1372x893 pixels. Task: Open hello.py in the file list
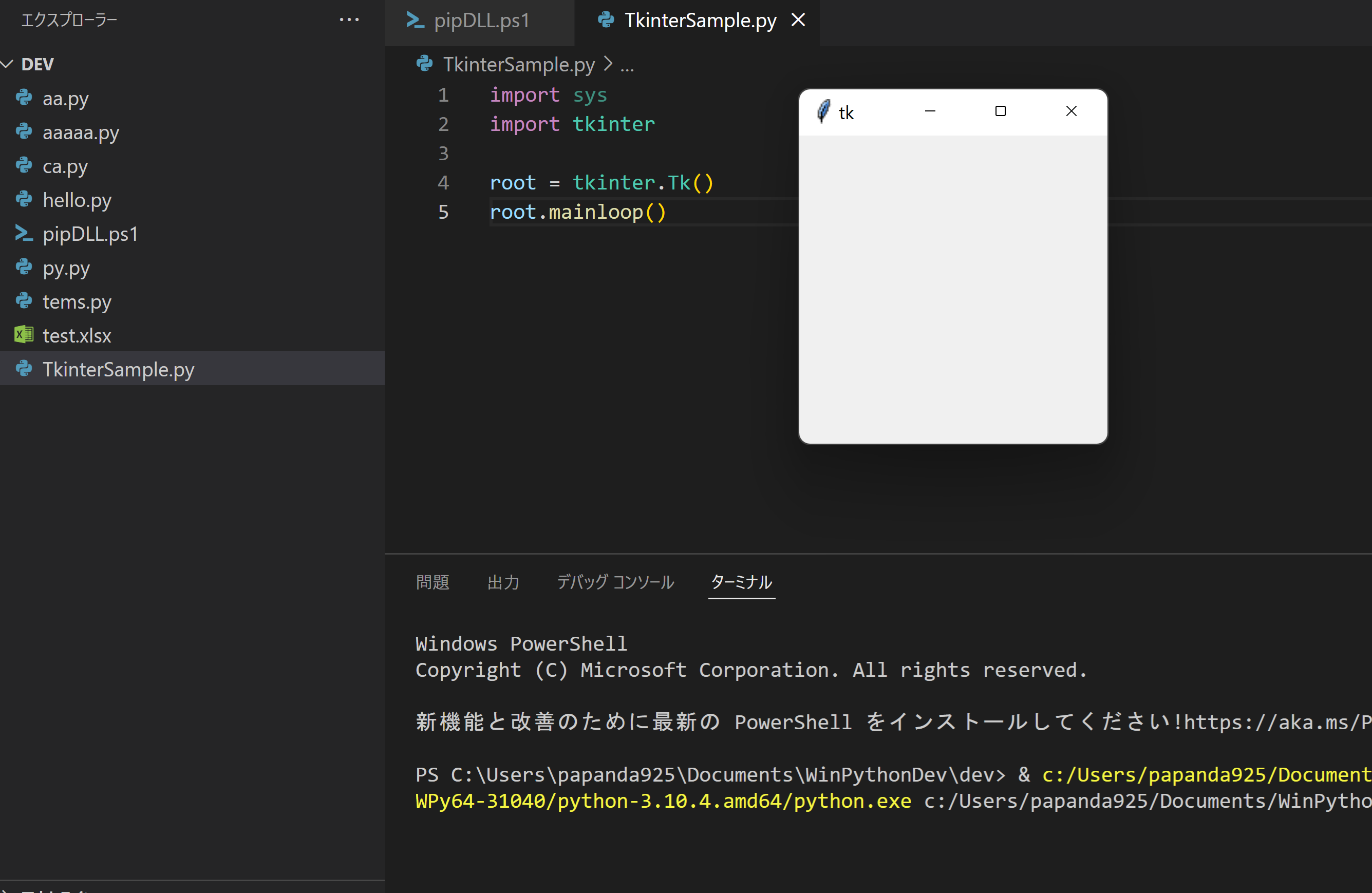192,200
